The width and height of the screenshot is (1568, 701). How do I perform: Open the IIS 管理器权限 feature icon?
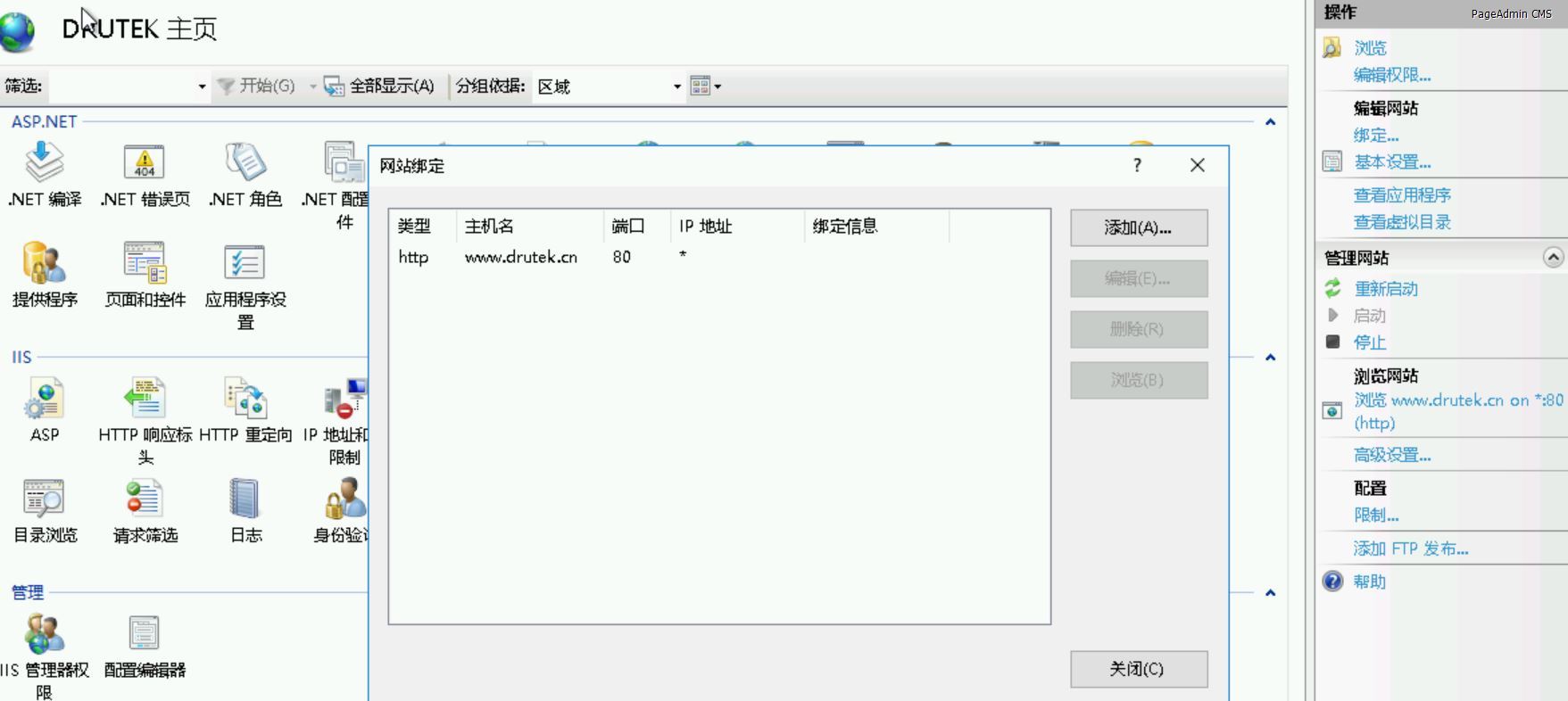[x=45, y=633]
